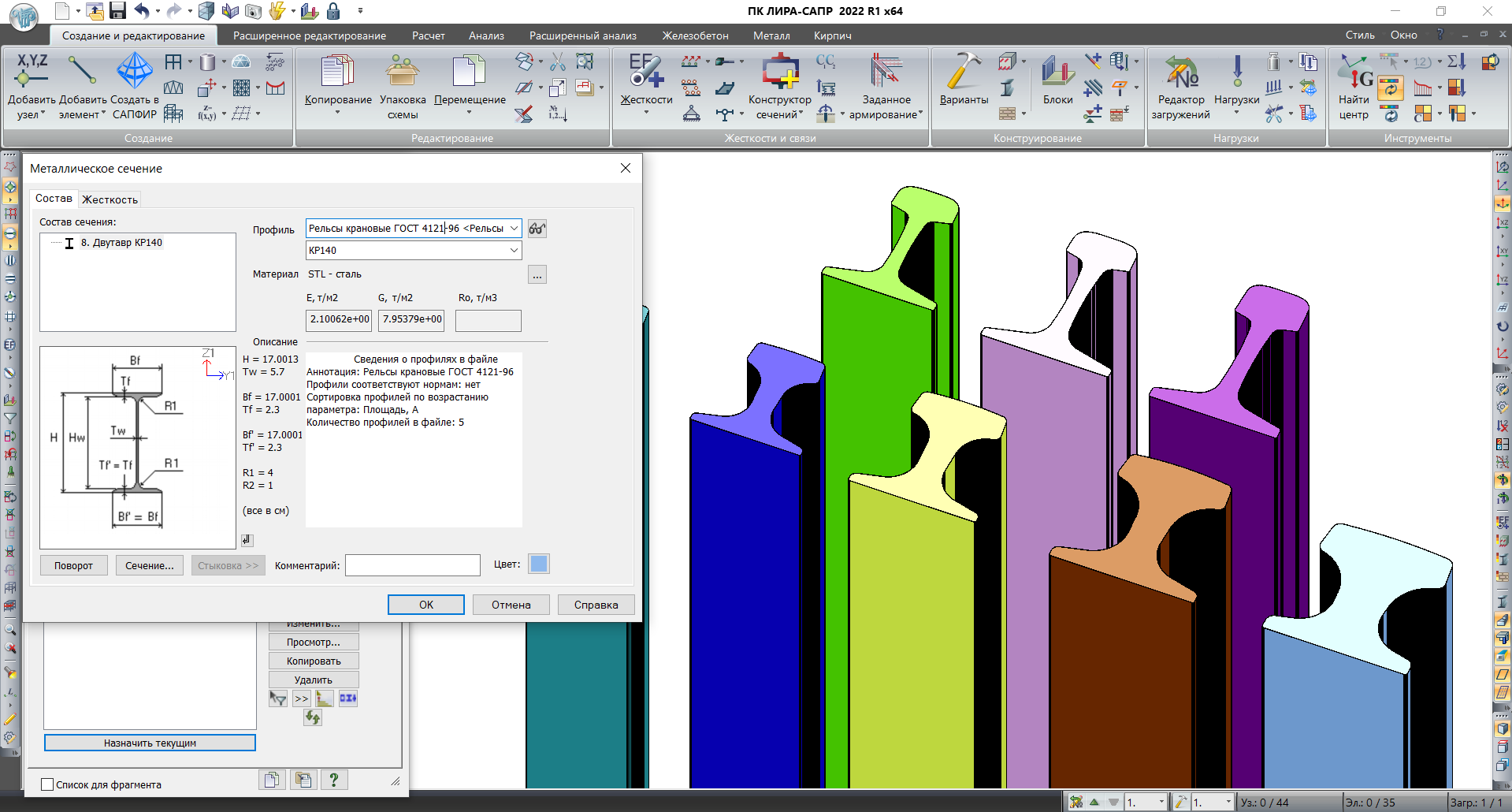The width and height of the screenshot is (1512, 812).
Task: Click the Add node (X,Y,Z) icon
Action: (x=32, y=71)
